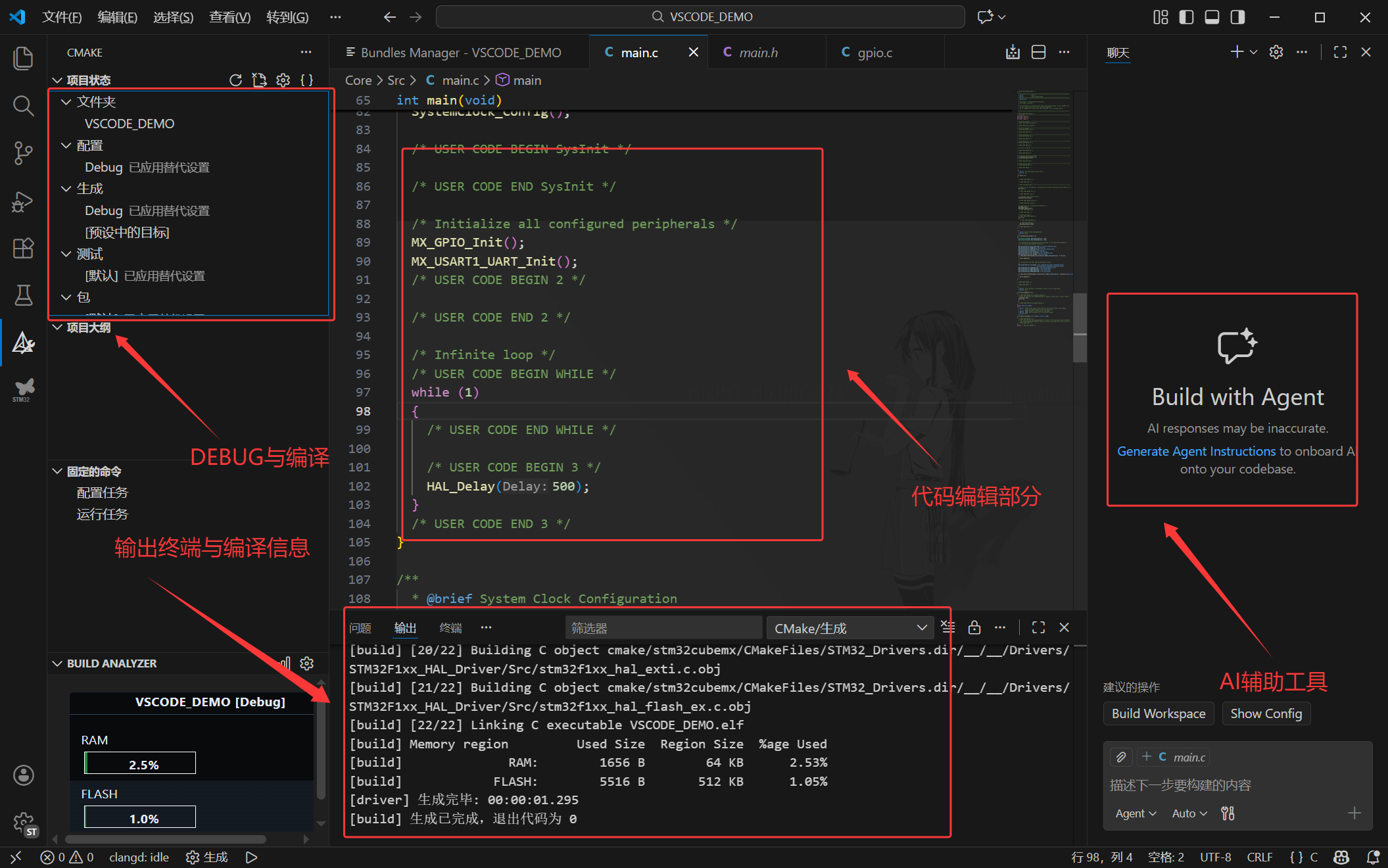The width and height of the screenshot is (1388, 868).
Task: Open the Extensions view icon
Action: [23, 248]
